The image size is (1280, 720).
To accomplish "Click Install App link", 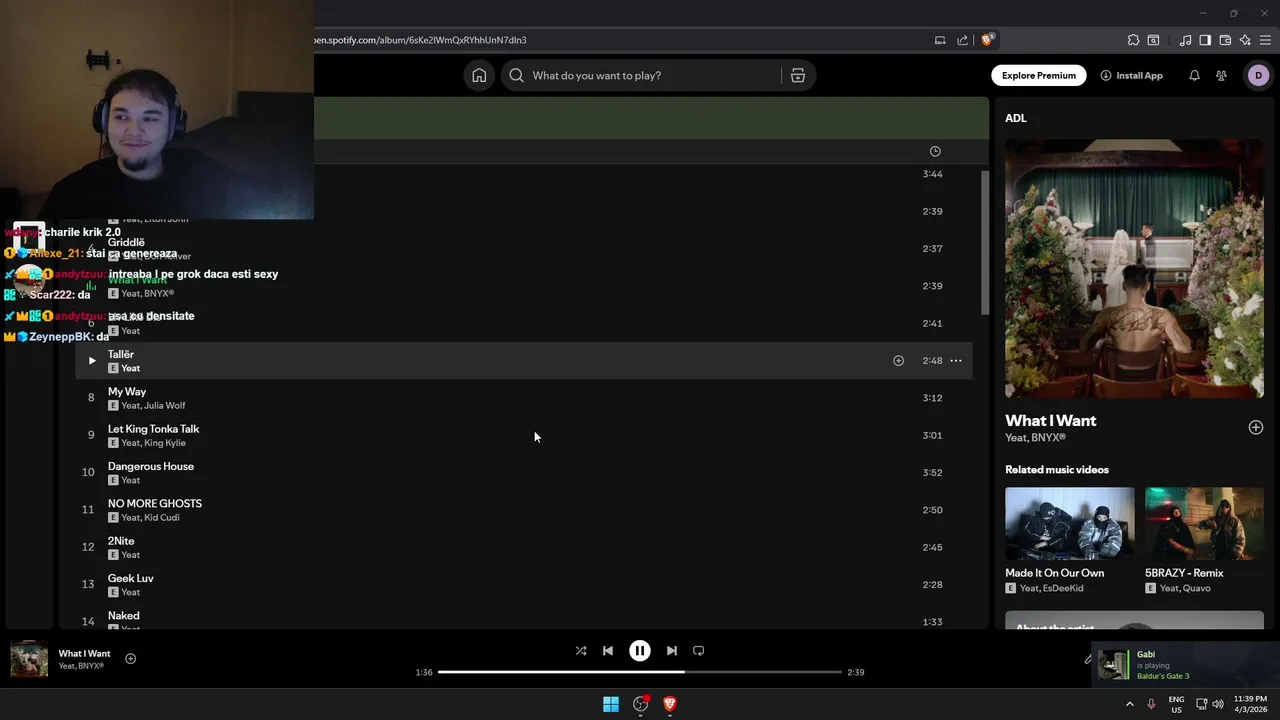I will point(1131,75).
